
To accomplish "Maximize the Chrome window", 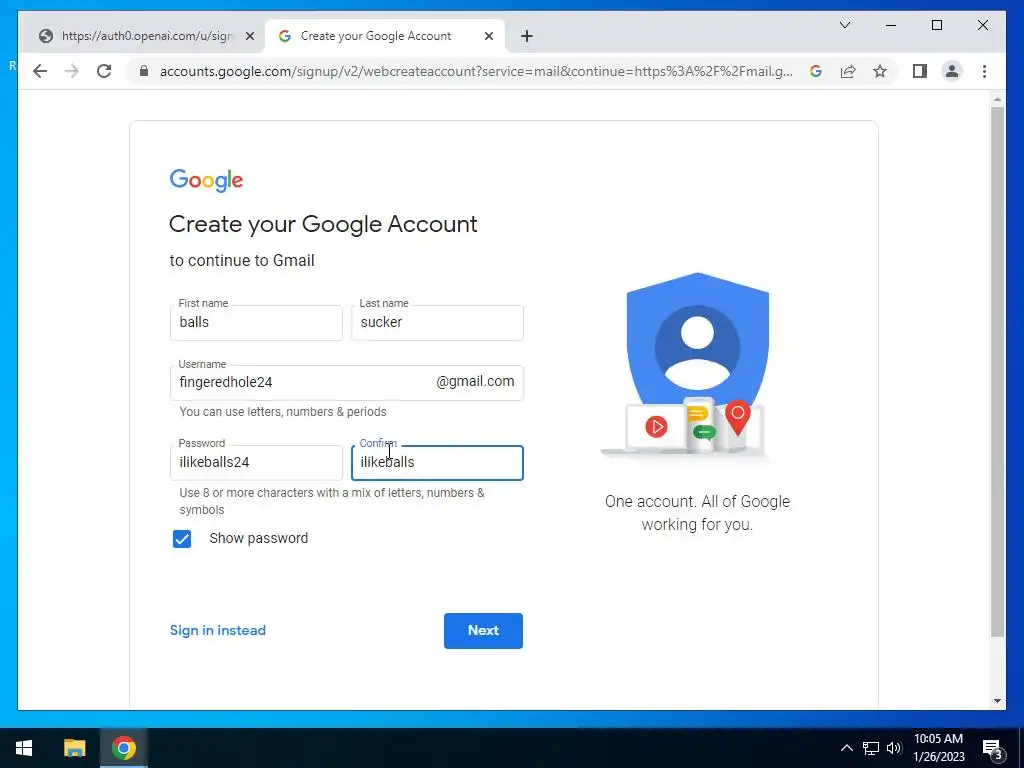I will [936, 25].
